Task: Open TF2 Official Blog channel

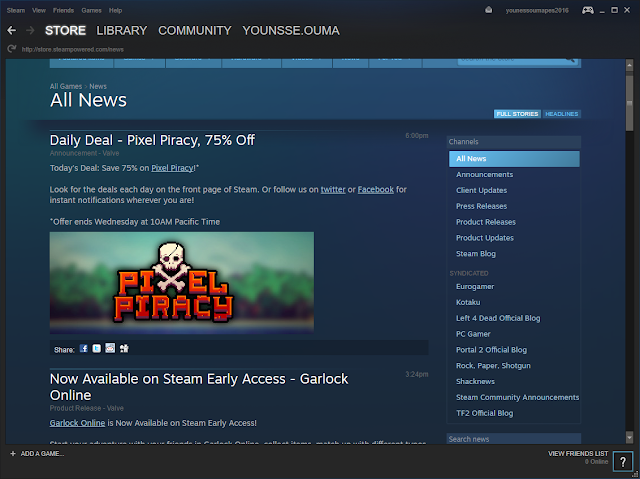Action: click(x=484, y=413)
